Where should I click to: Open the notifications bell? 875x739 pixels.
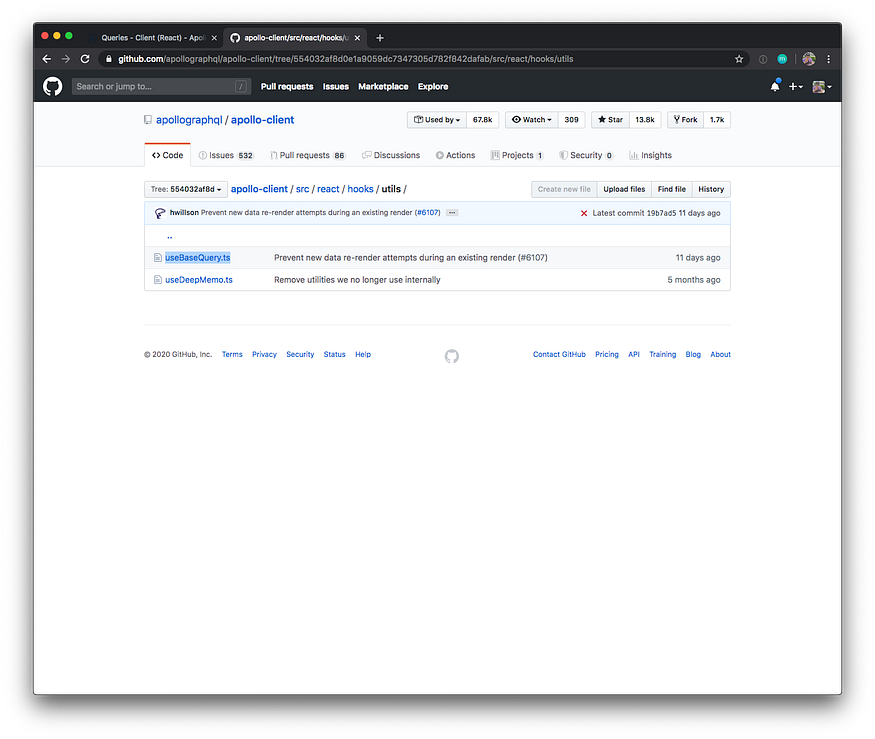click(775, 86)
